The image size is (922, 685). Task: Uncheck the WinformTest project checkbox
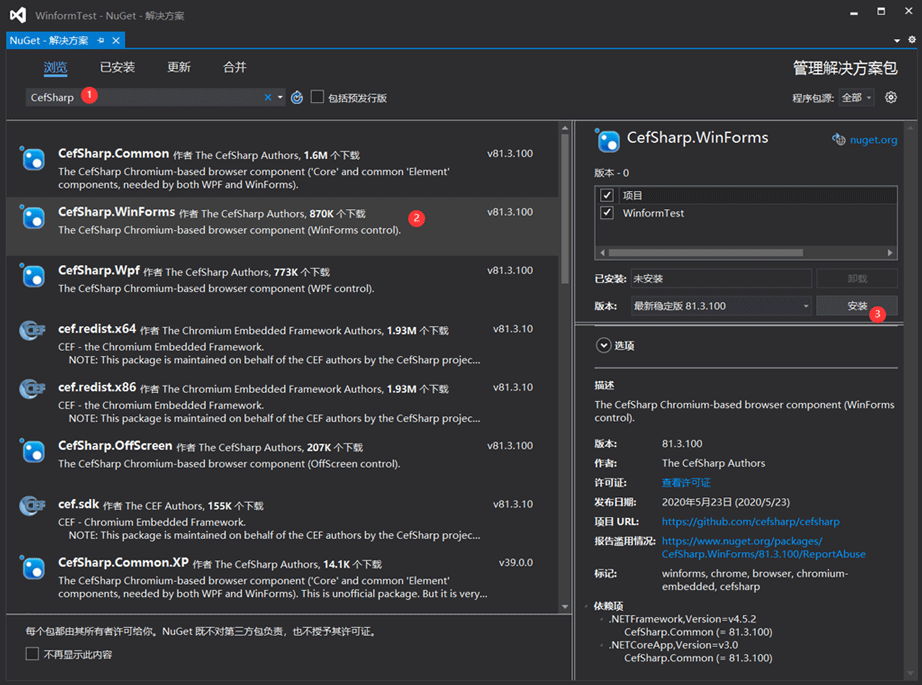point(607,213)
